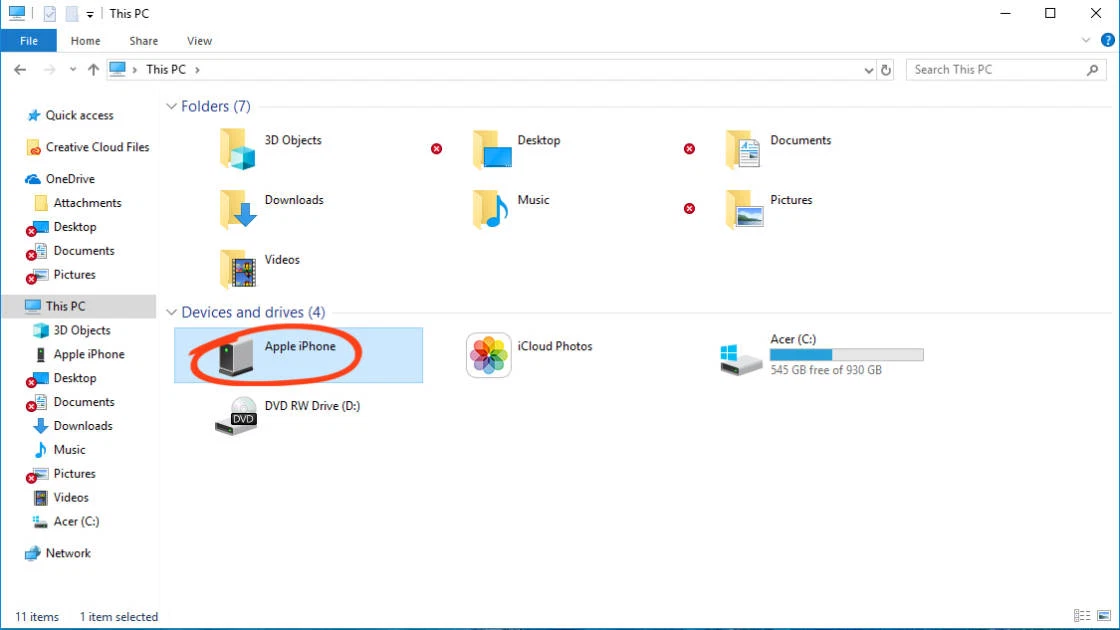Screen dimensions: 1120x630
Task: Open the Network item in sidebar
Action: click(66, 553)
